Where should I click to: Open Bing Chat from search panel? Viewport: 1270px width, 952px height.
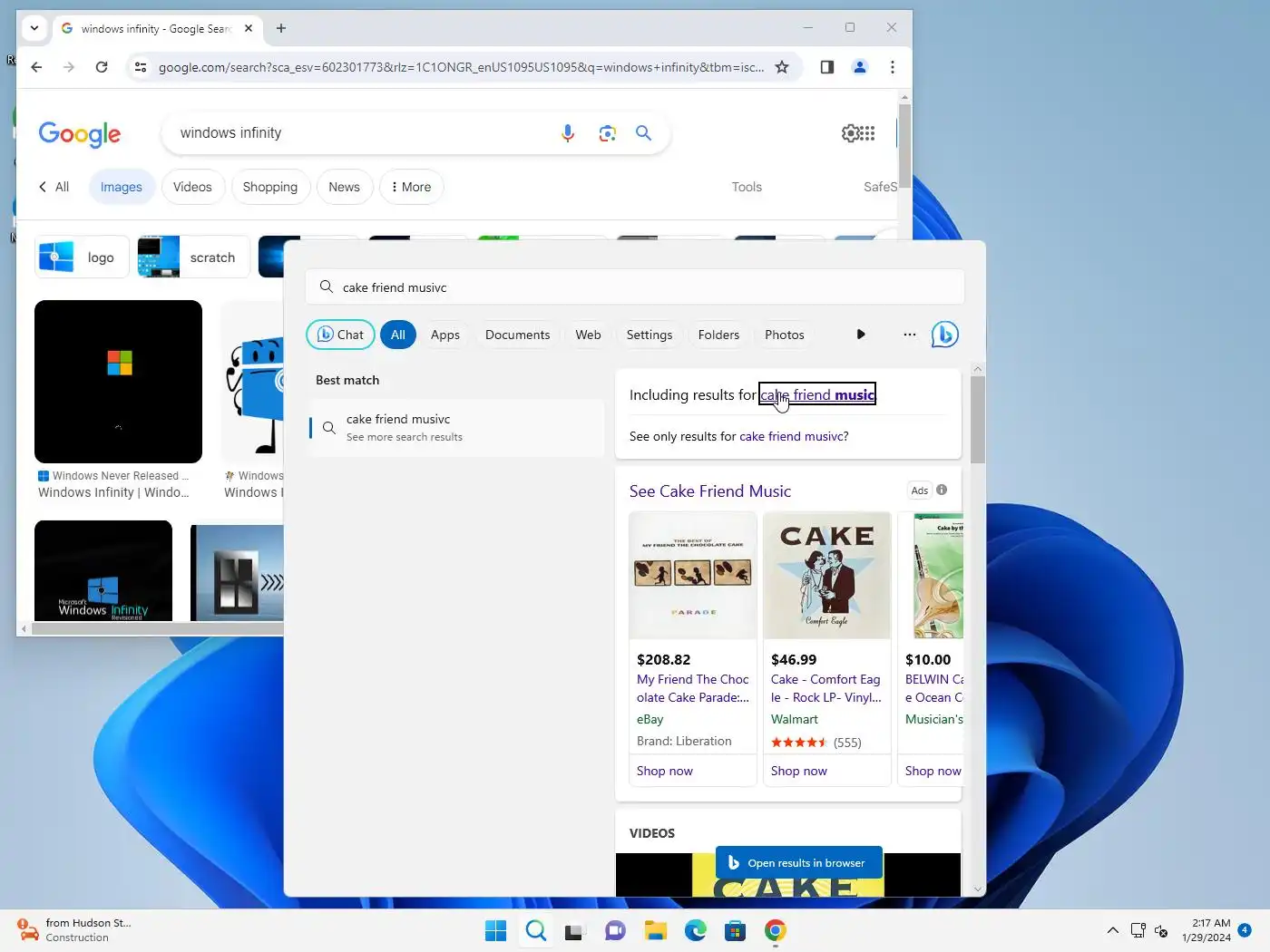pos(341,335)
